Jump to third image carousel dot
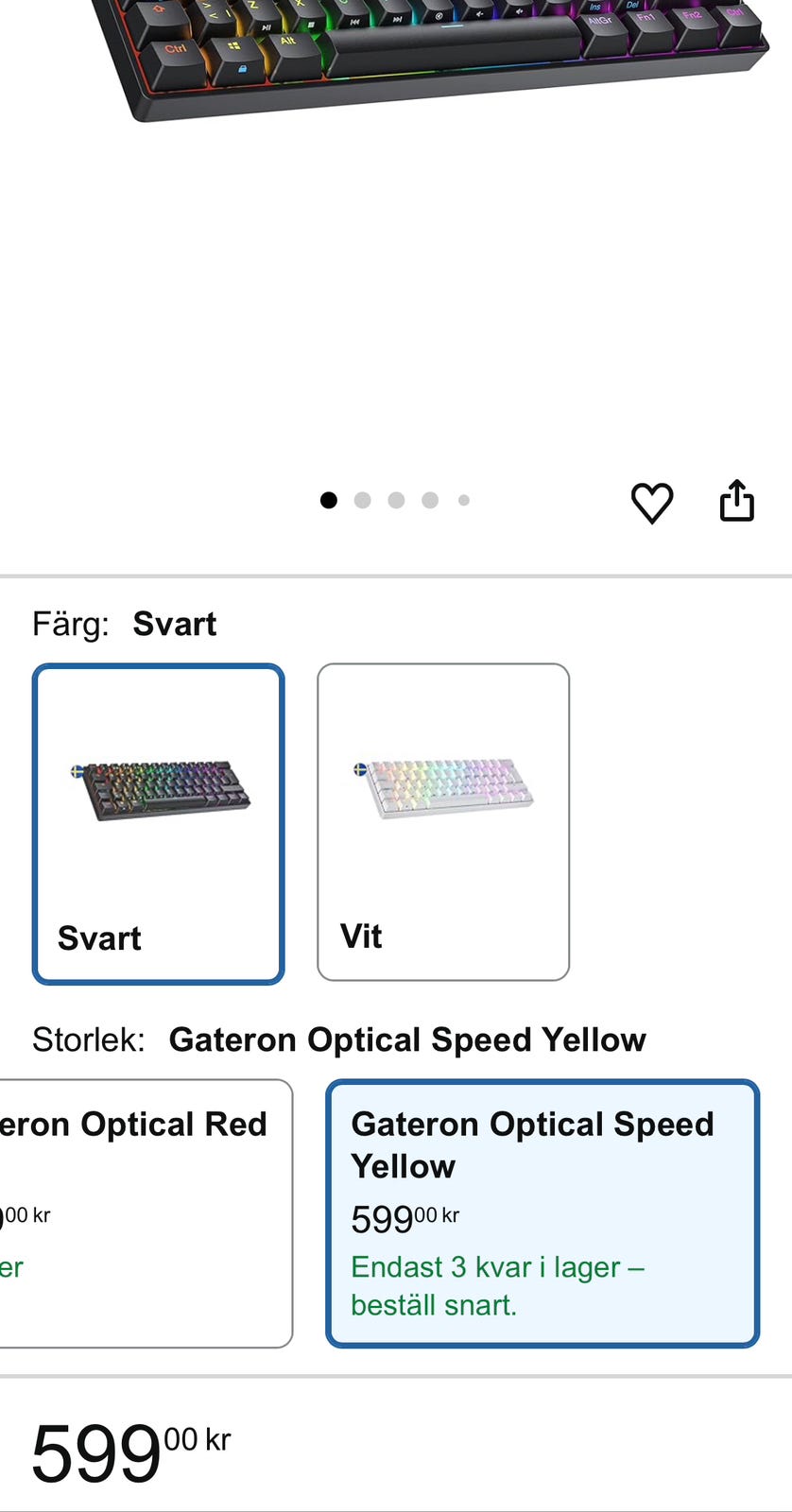The width and height of the screenshot is (792, 1512). (396, 500)
